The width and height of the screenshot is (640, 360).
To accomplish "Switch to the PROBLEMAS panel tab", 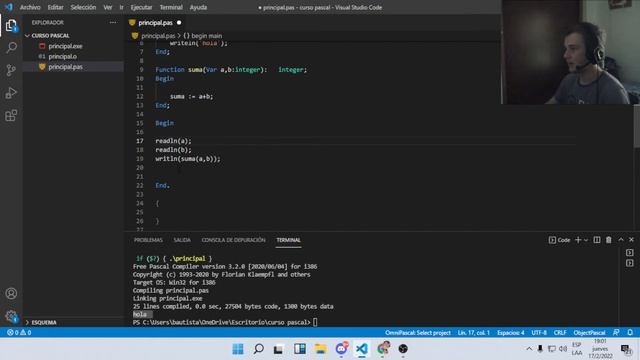I will 148,240.
